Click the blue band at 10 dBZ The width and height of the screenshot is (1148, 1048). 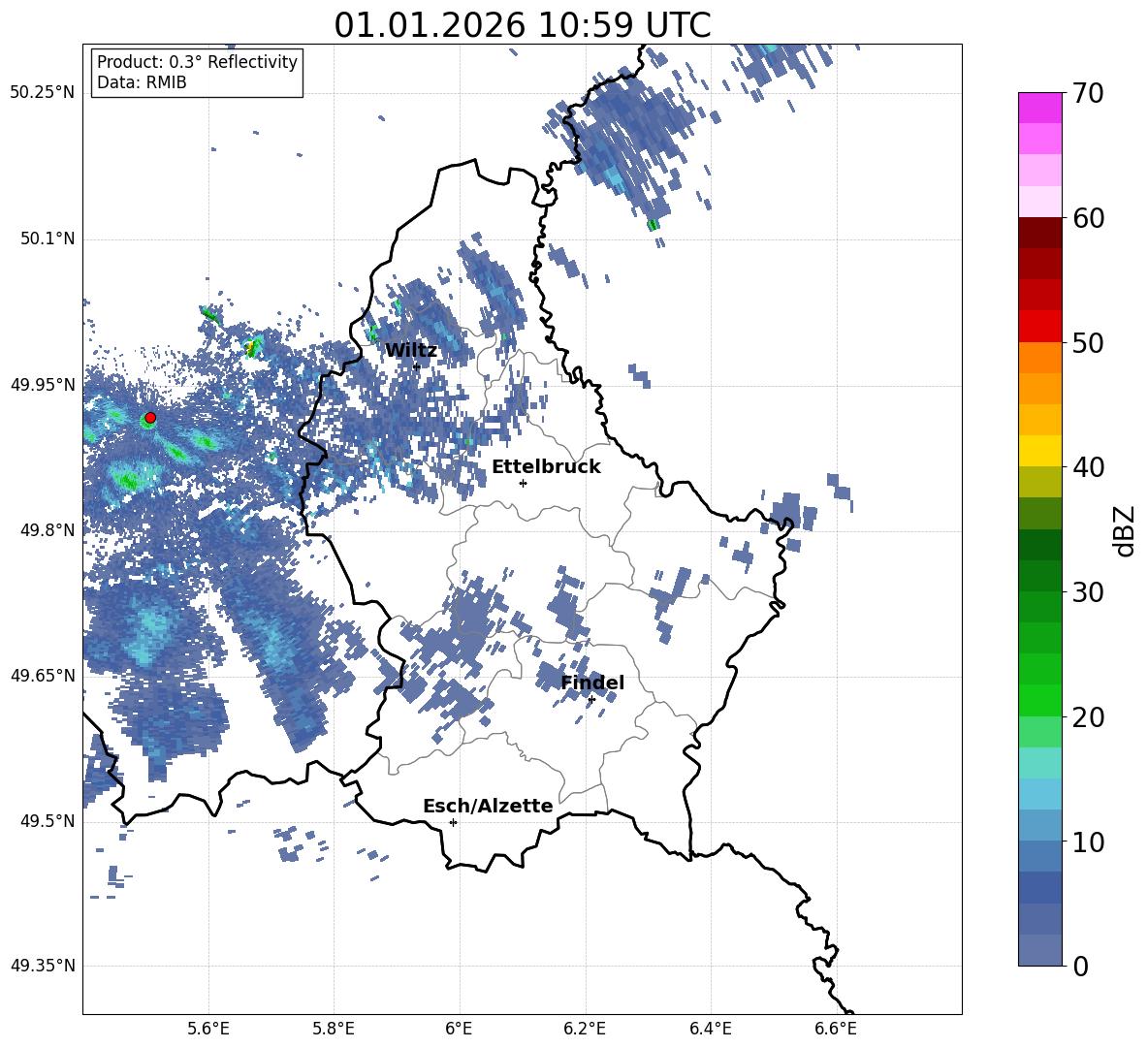point(1040,856)
